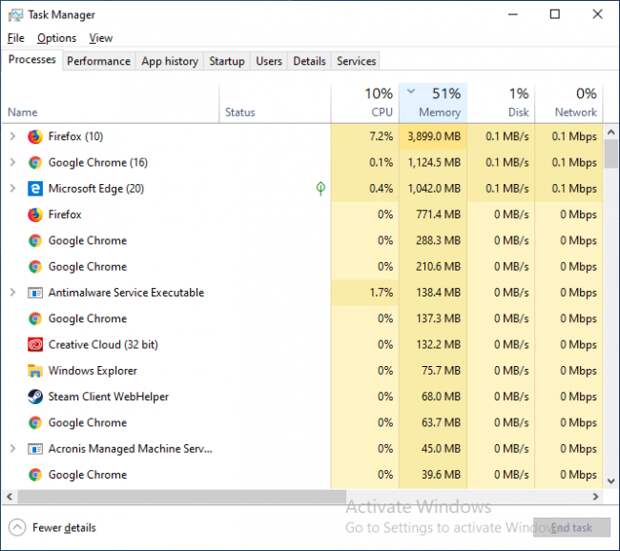Open the File menu
The width and height of the screenshot is (620, 551).
pos(16,38)
